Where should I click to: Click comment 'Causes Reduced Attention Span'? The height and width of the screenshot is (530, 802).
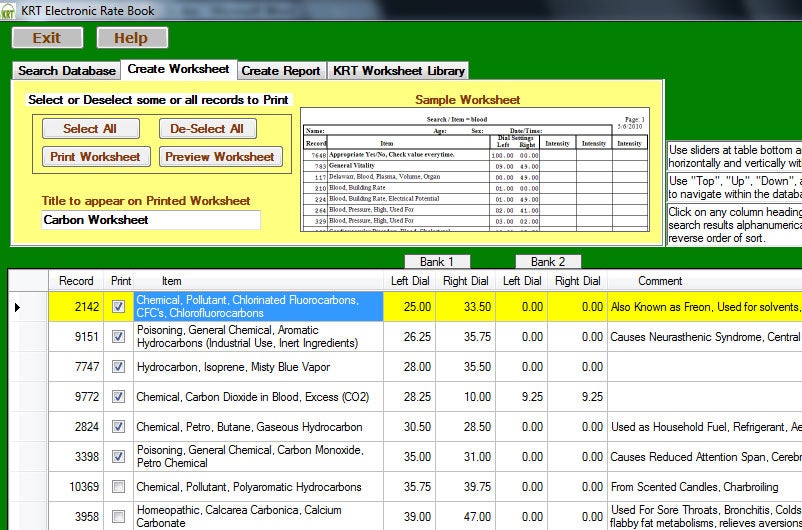705,456
